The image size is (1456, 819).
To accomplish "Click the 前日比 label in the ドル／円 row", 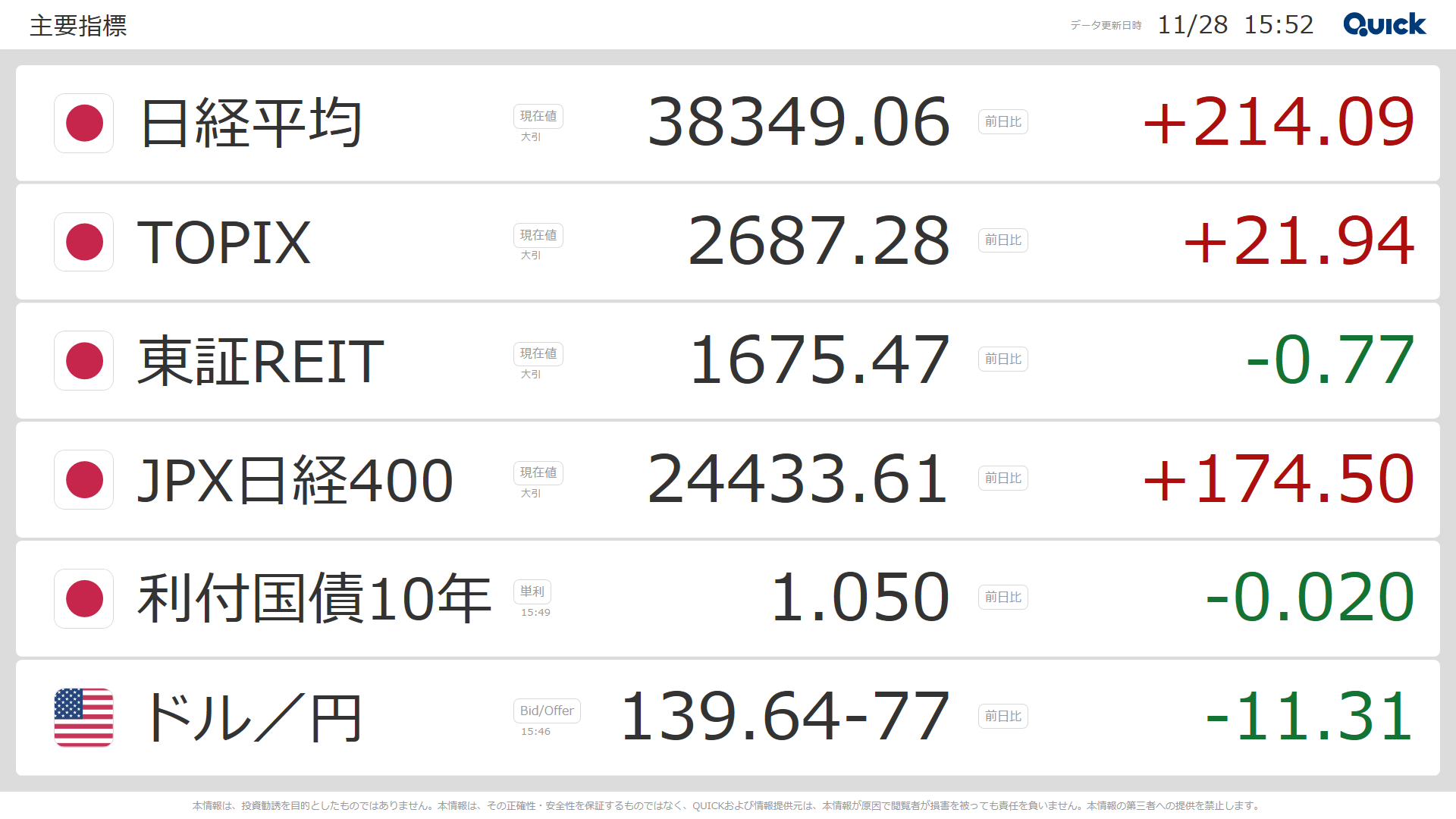I will (x=1003, y=717).
